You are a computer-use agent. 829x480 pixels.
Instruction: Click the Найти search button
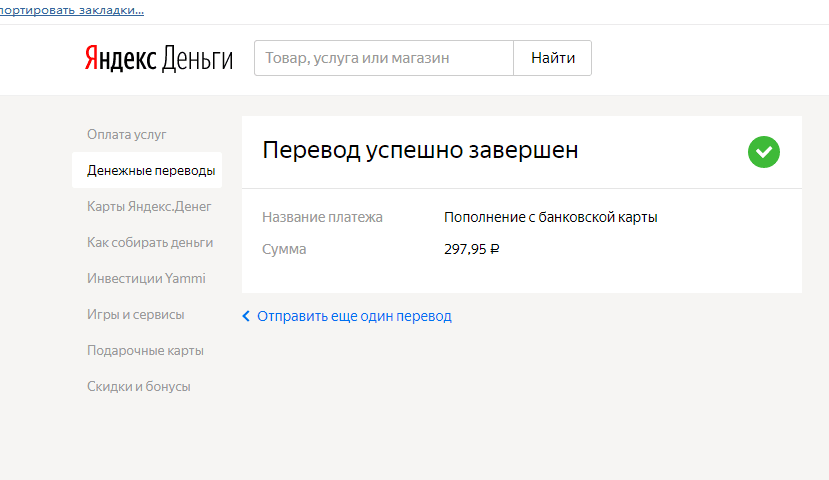point(552,58)
